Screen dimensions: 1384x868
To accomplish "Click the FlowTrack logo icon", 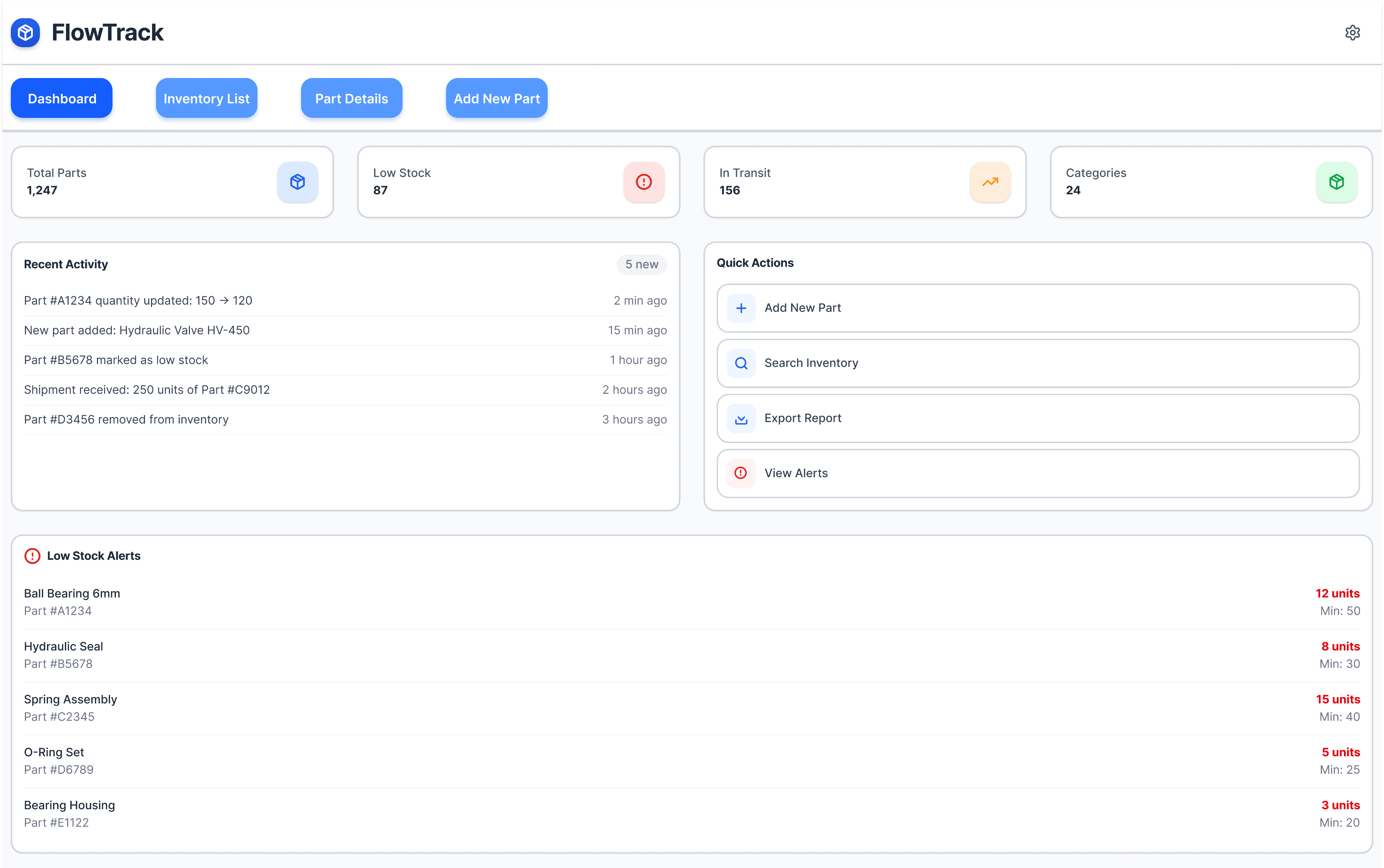I will 25,33.
